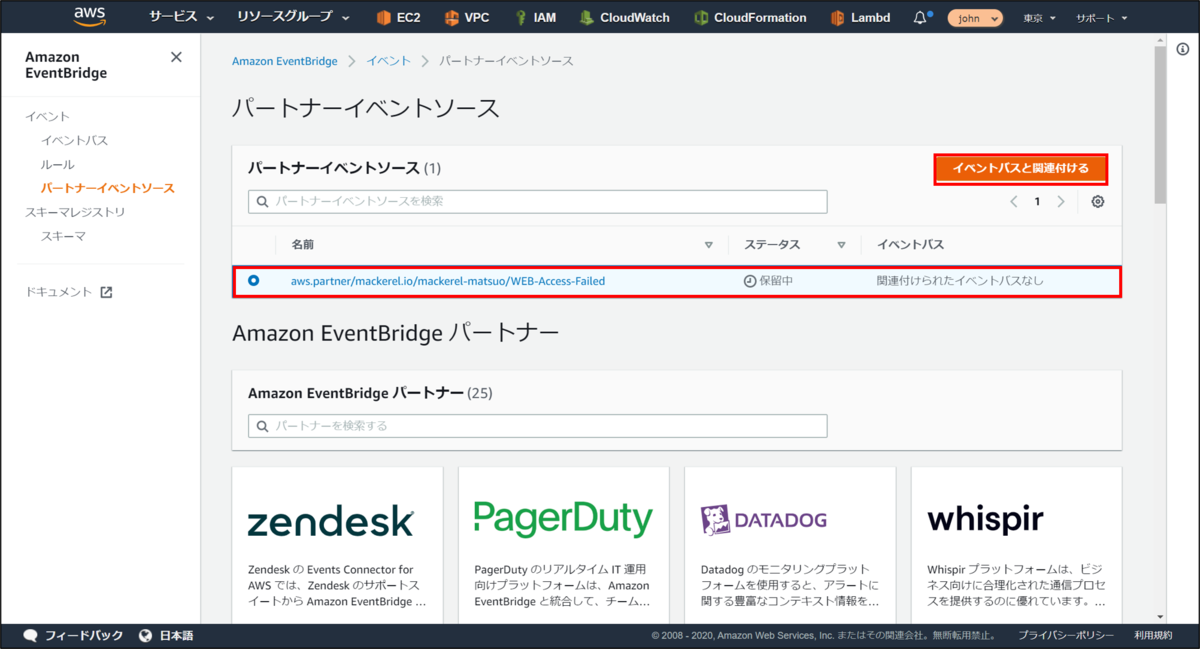Focus the パートナーを検索する field

click(538, 426)
